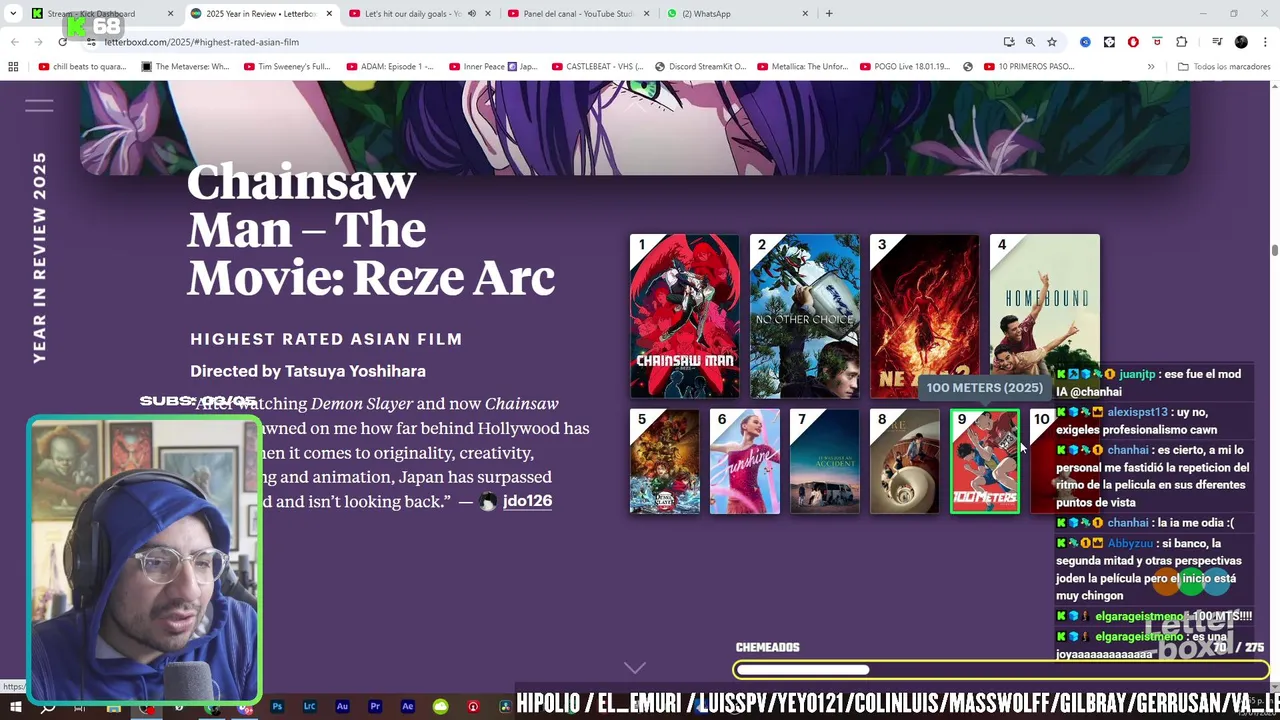Open the extensions puzzle icon
The height and width of the screenshot is (720, 1280).
(x=1181, y=42)
